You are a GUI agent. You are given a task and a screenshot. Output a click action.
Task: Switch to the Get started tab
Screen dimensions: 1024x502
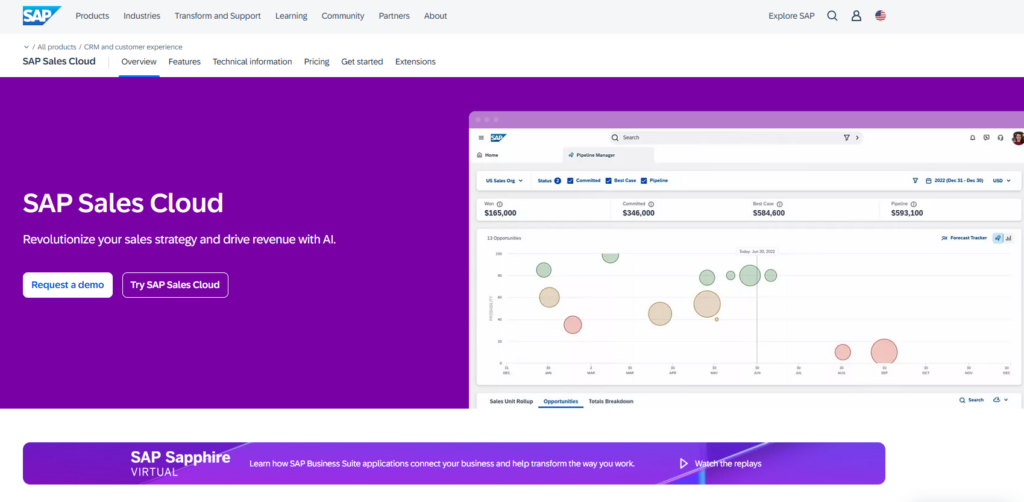362,62
